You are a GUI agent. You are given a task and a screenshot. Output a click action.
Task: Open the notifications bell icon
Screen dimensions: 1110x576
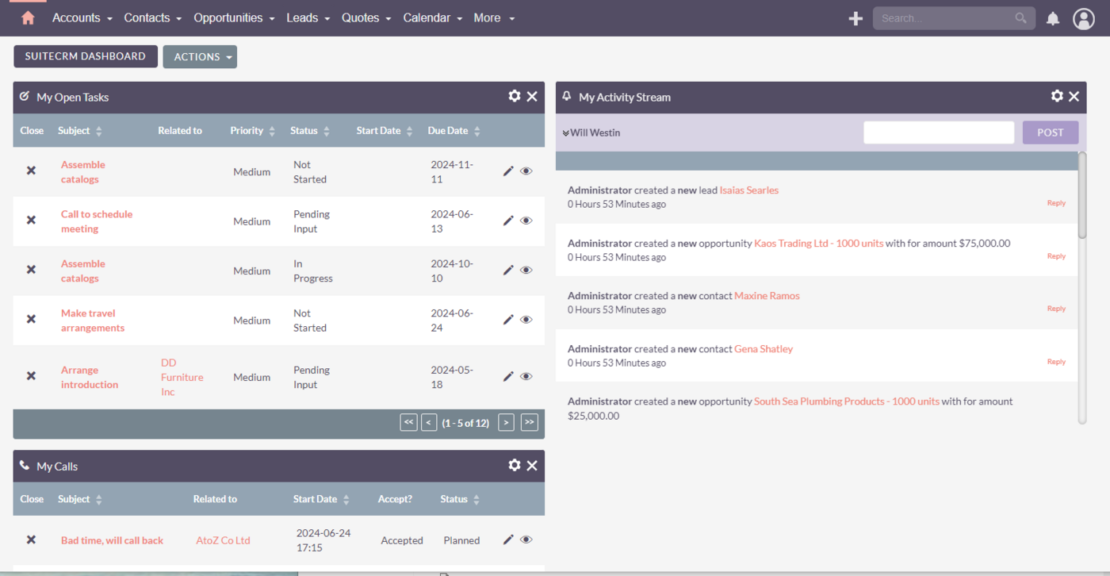(x=1052, y=18)
